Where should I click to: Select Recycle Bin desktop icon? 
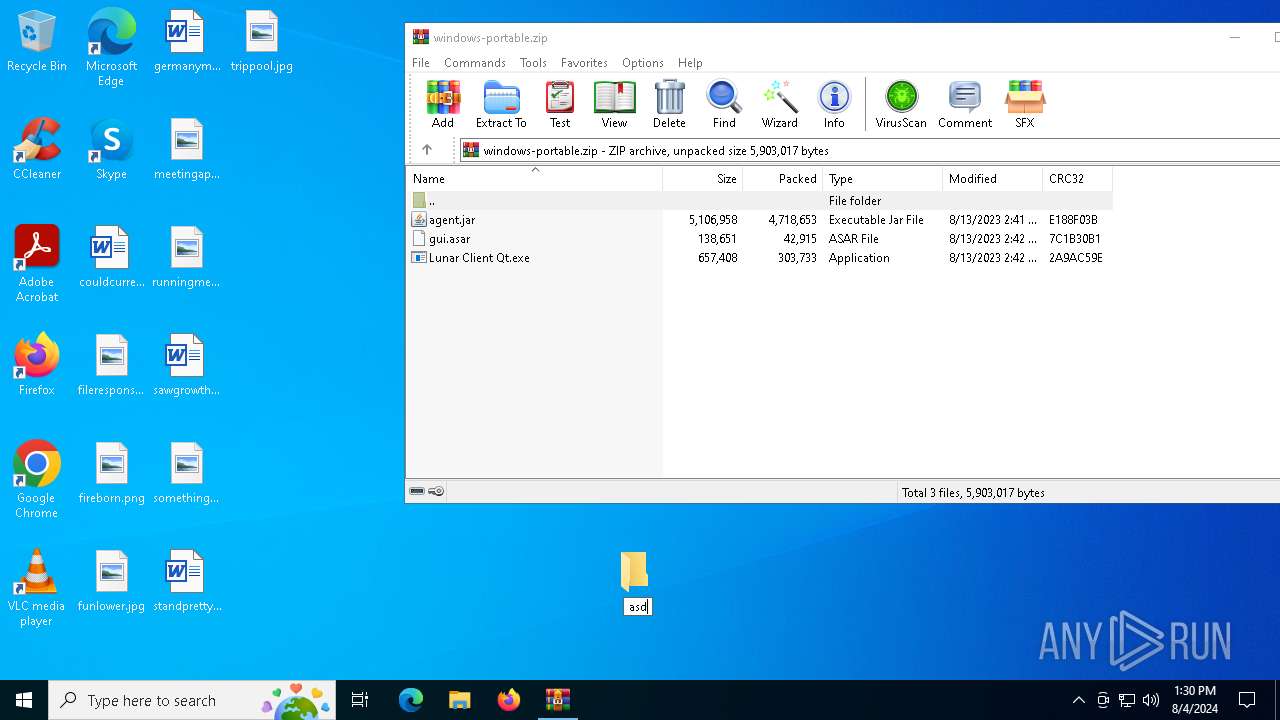(37, 42)
